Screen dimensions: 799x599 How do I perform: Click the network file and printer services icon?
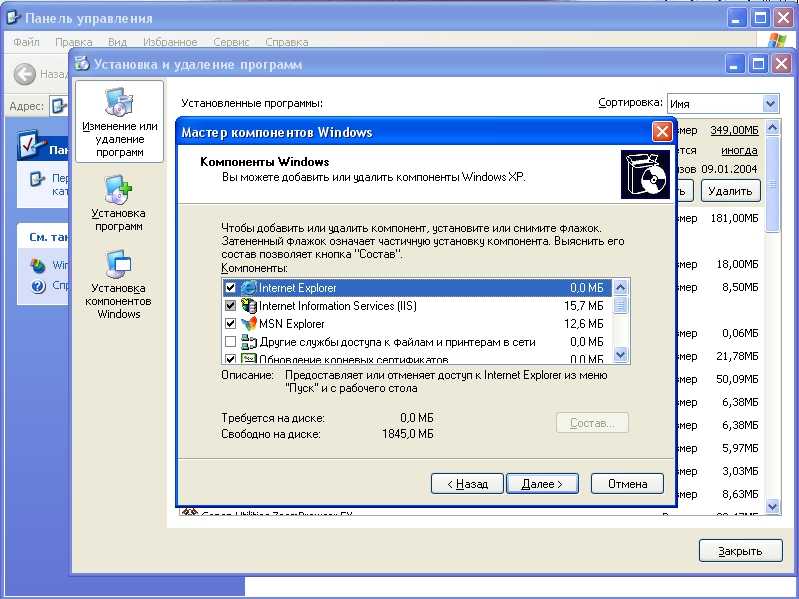coord(249,342)
